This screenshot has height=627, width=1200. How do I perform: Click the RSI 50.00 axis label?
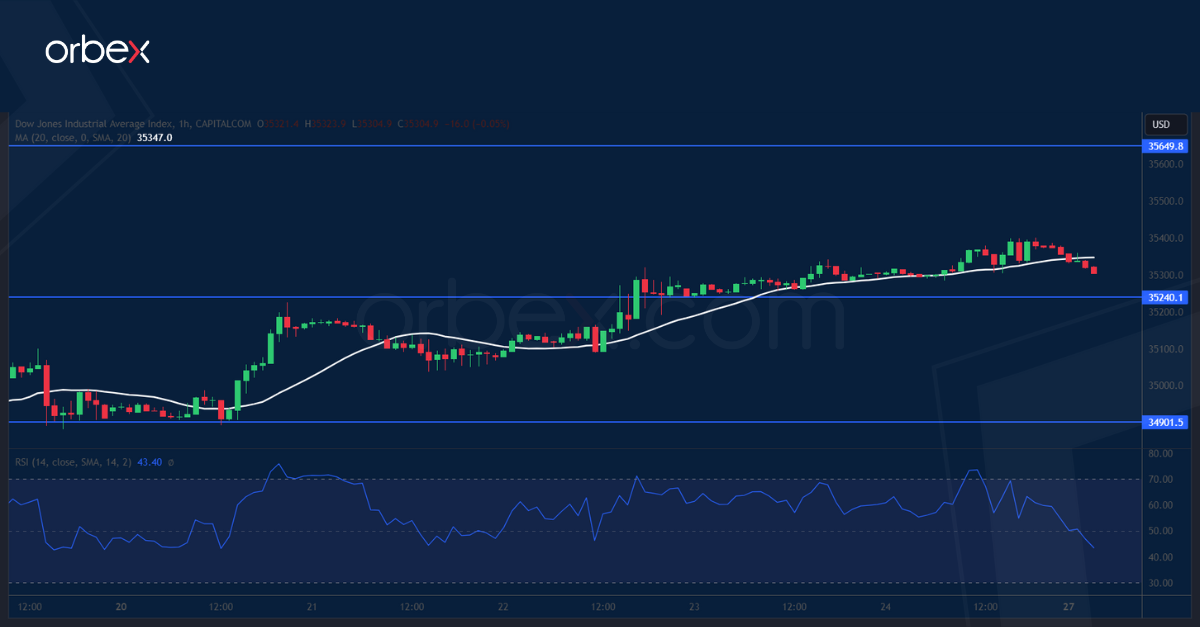(1160, 532)
